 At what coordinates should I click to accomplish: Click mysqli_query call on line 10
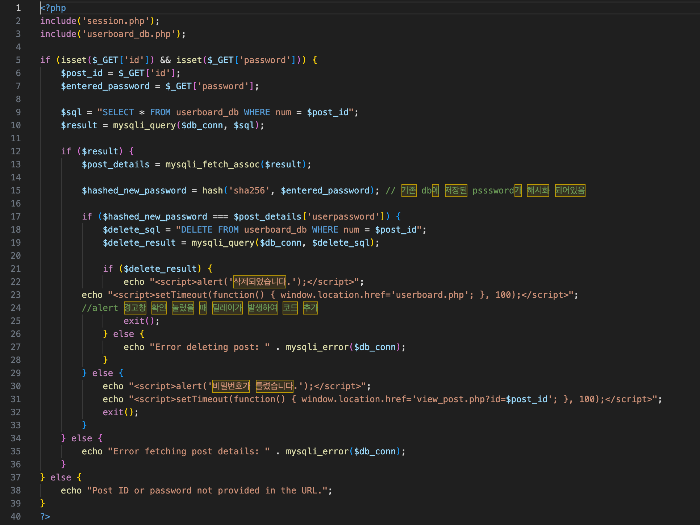[188, 125]
